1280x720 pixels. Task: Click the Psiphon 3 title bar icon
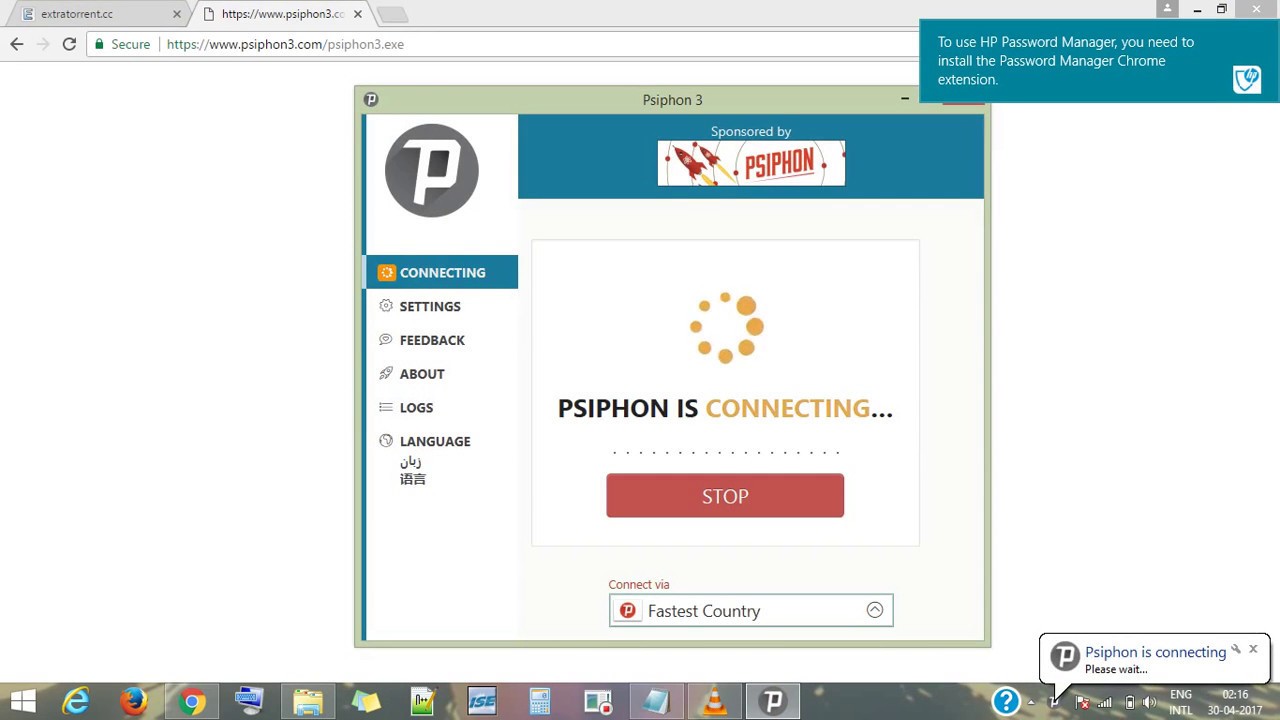(371, 99)
